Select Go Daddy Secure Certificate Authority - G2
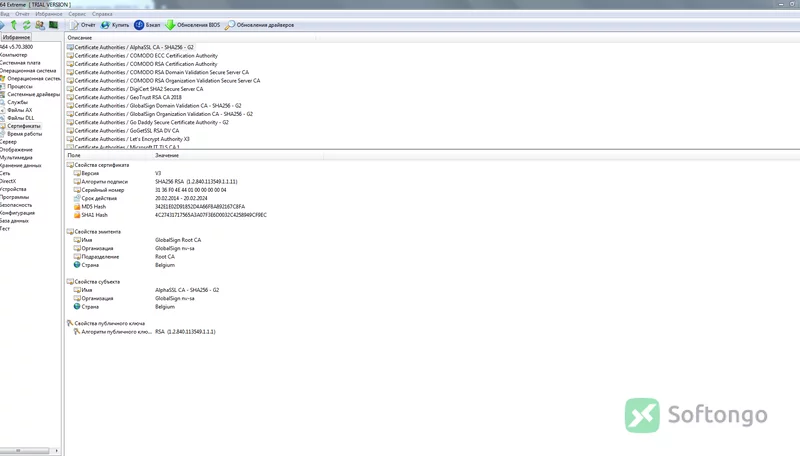The width and height of the screenshot is (800, 456). [x=148, y=122]
